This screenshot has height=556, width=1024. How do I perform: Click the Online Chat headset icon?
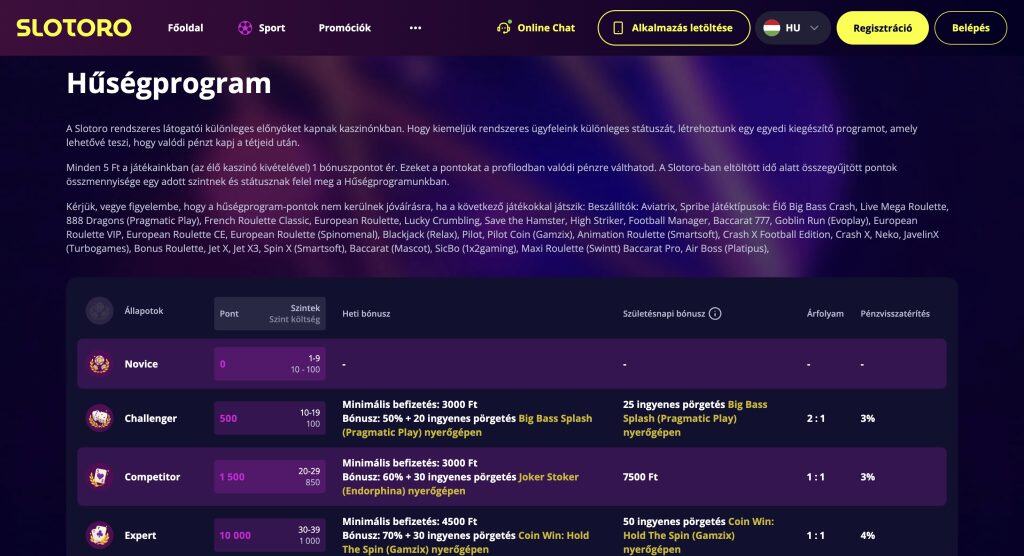pyautogui.click(x=504, y=28)
